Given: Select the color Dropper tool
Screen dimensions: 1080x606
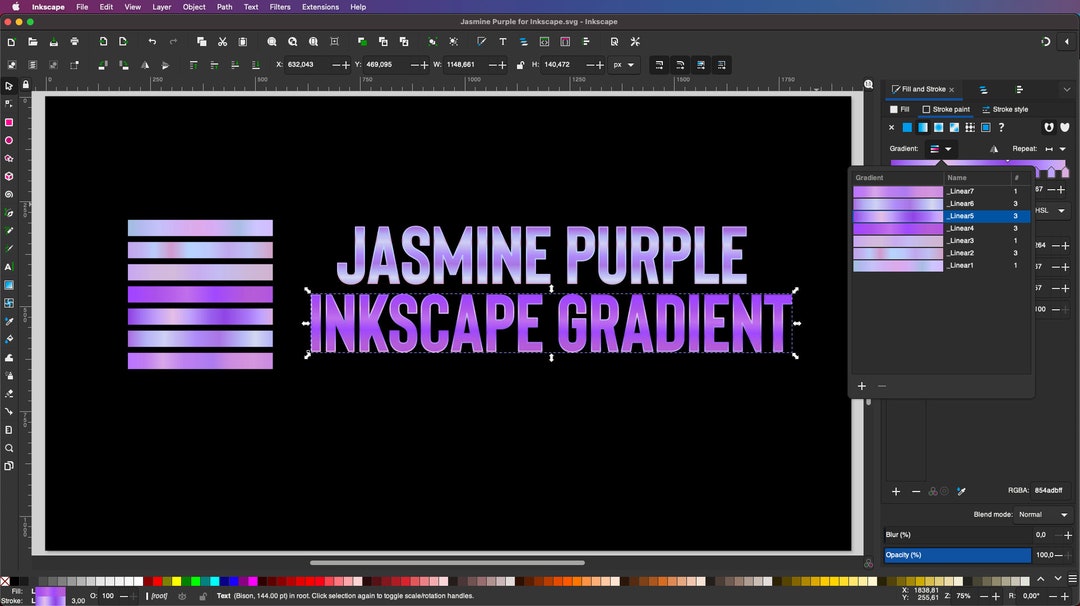Looking at the screenshot, I should pos(9,322).
